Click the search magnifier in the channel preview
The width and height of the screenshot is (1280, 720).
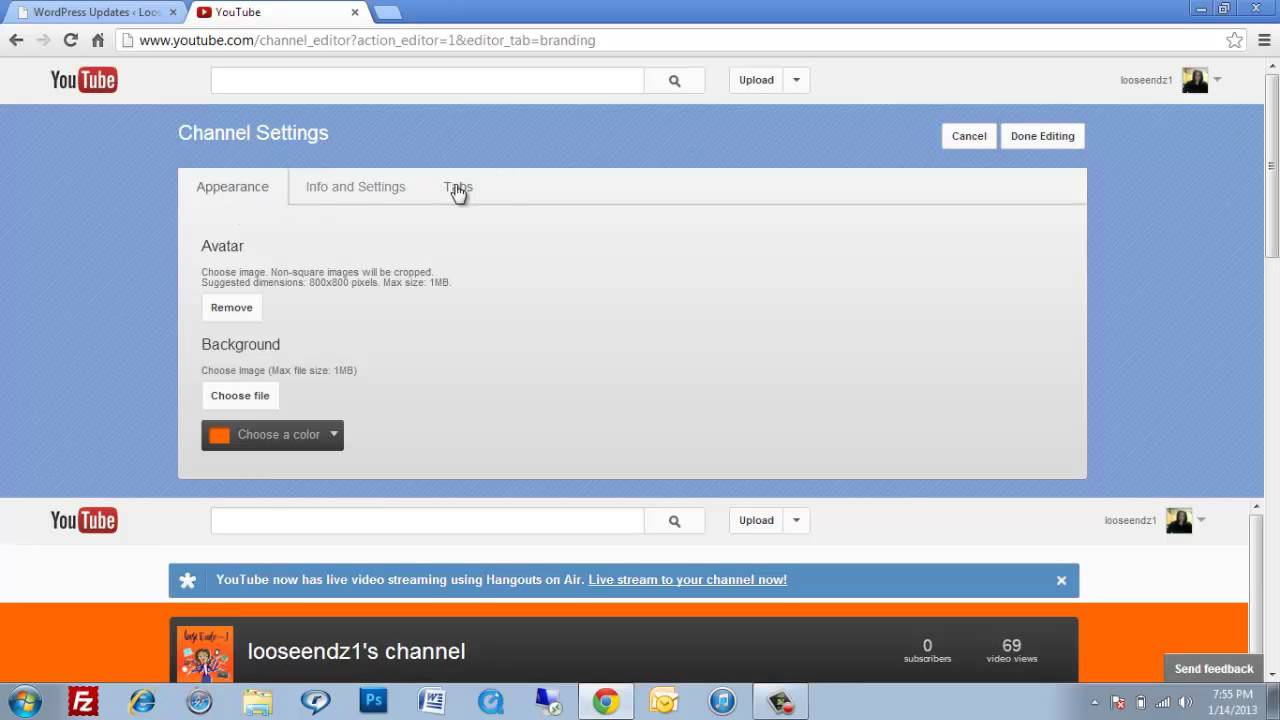pyautogui.click(x=674, y=520)
